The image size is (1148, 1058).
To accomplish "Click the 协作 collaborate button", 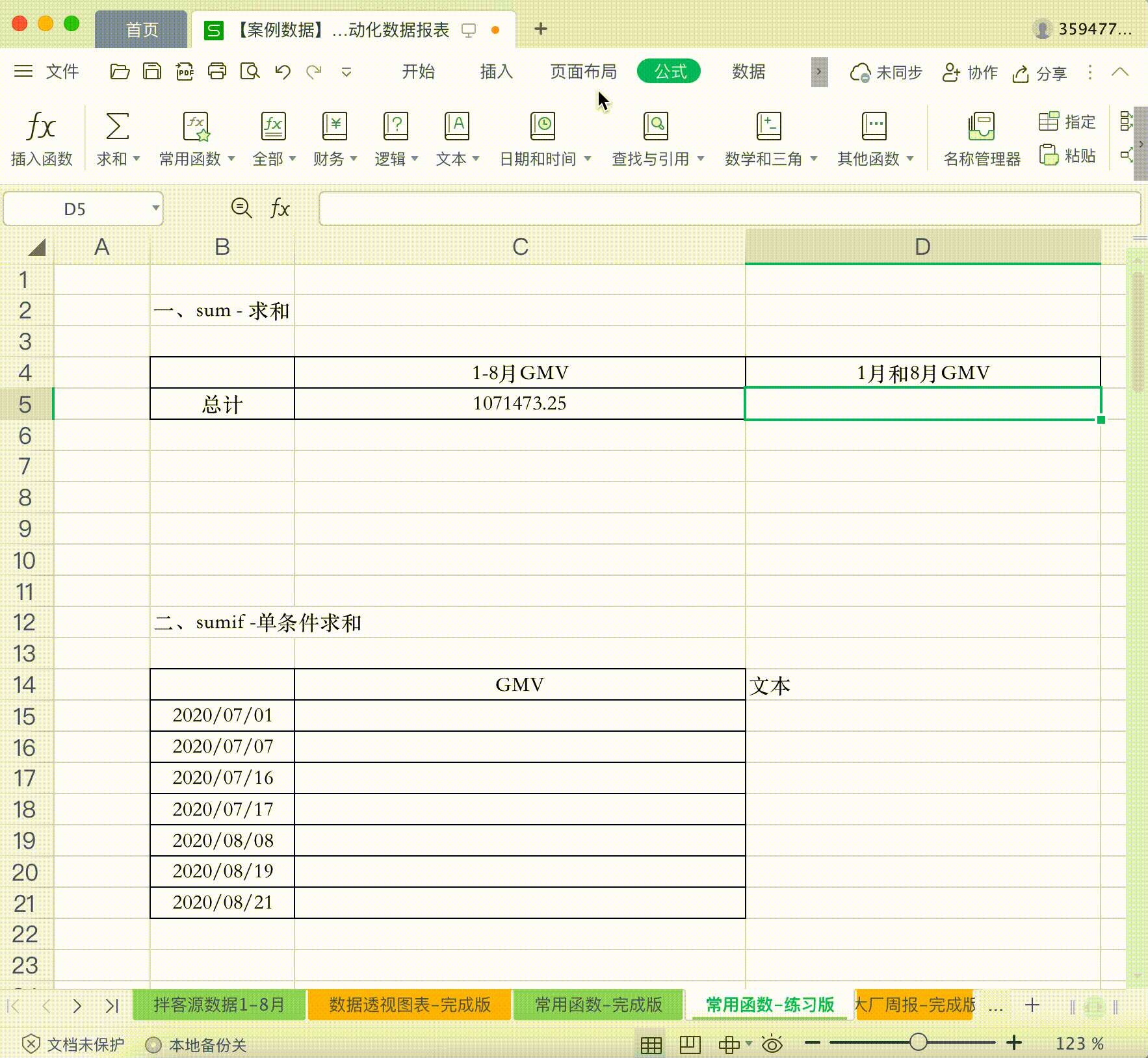I will click(x=970, y=73).
